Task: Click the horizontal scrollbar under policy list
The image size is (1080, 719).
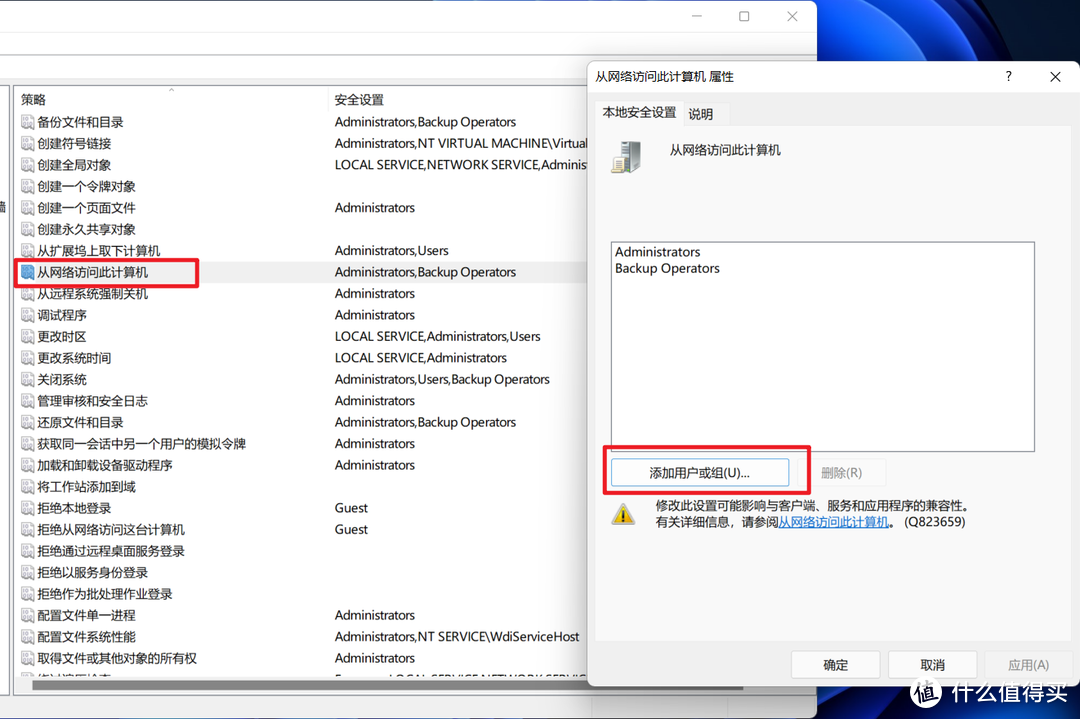Action: (300, 686)
